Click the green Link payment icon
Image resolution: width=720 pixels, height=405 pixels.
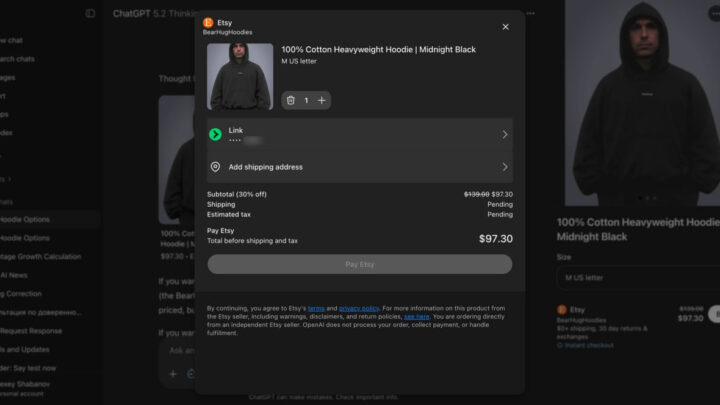pos(215,134)
